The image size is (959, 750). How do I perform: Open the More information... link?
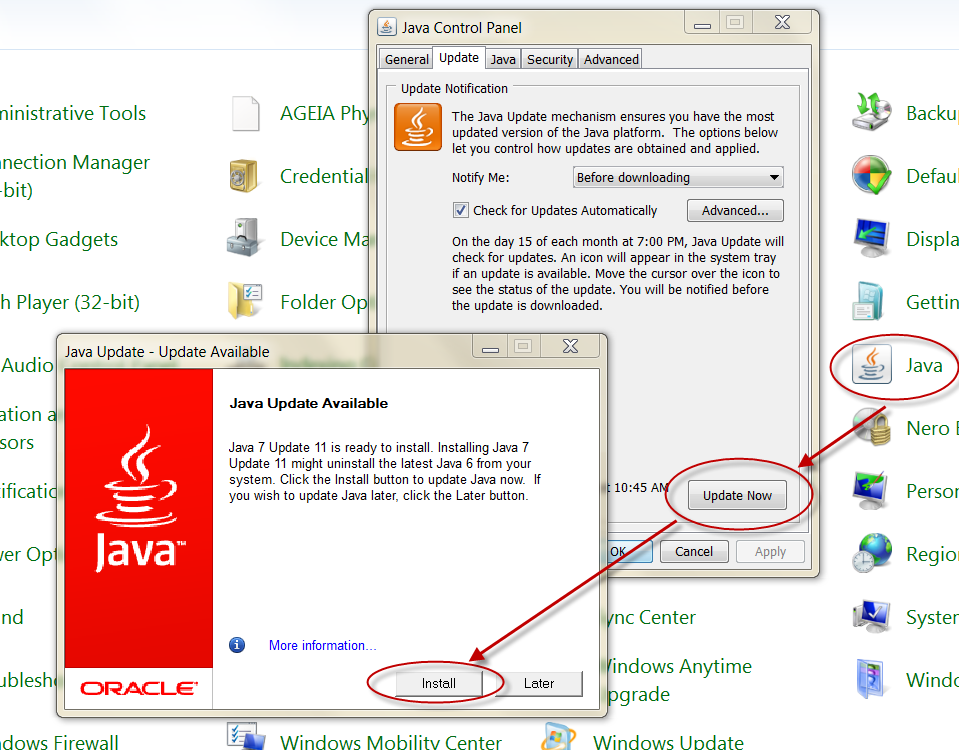(322, 645)
